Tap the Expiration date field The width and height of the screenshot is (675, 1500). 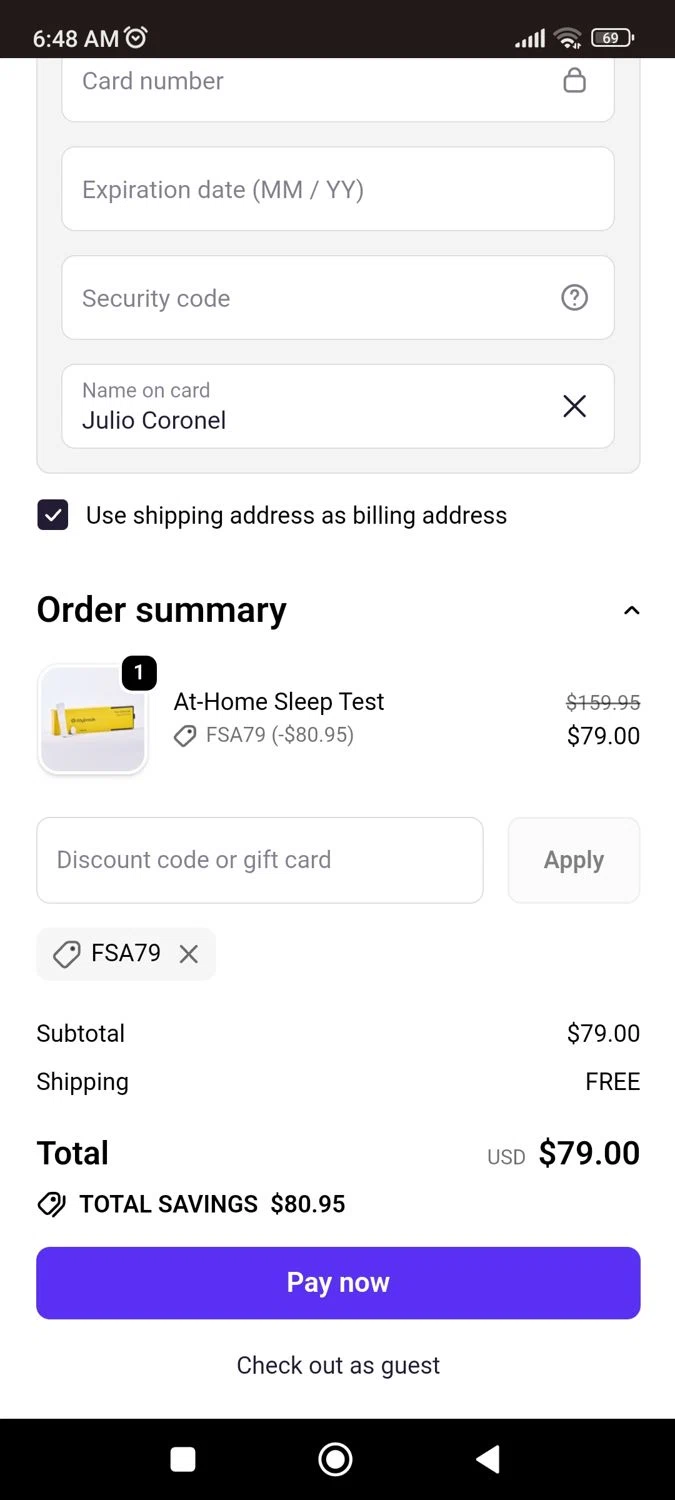[x=338, y=189]
